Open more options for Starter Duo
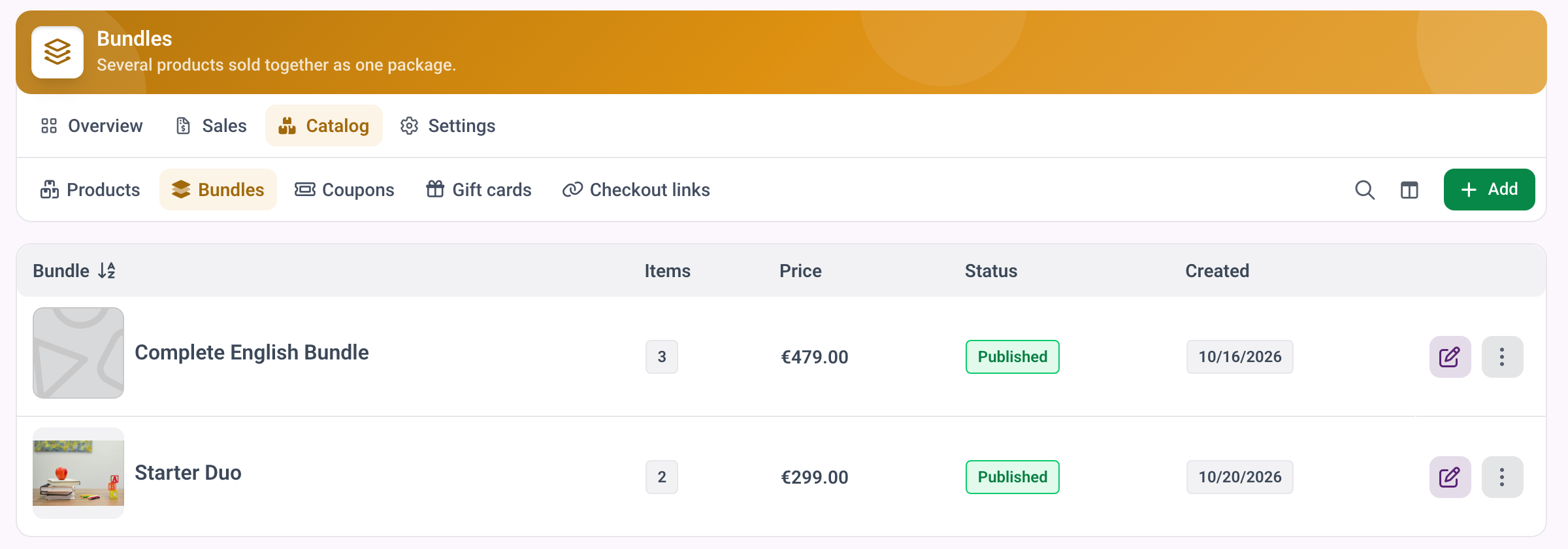Viewport: 1568px width, 549px height. (1502, 477)
